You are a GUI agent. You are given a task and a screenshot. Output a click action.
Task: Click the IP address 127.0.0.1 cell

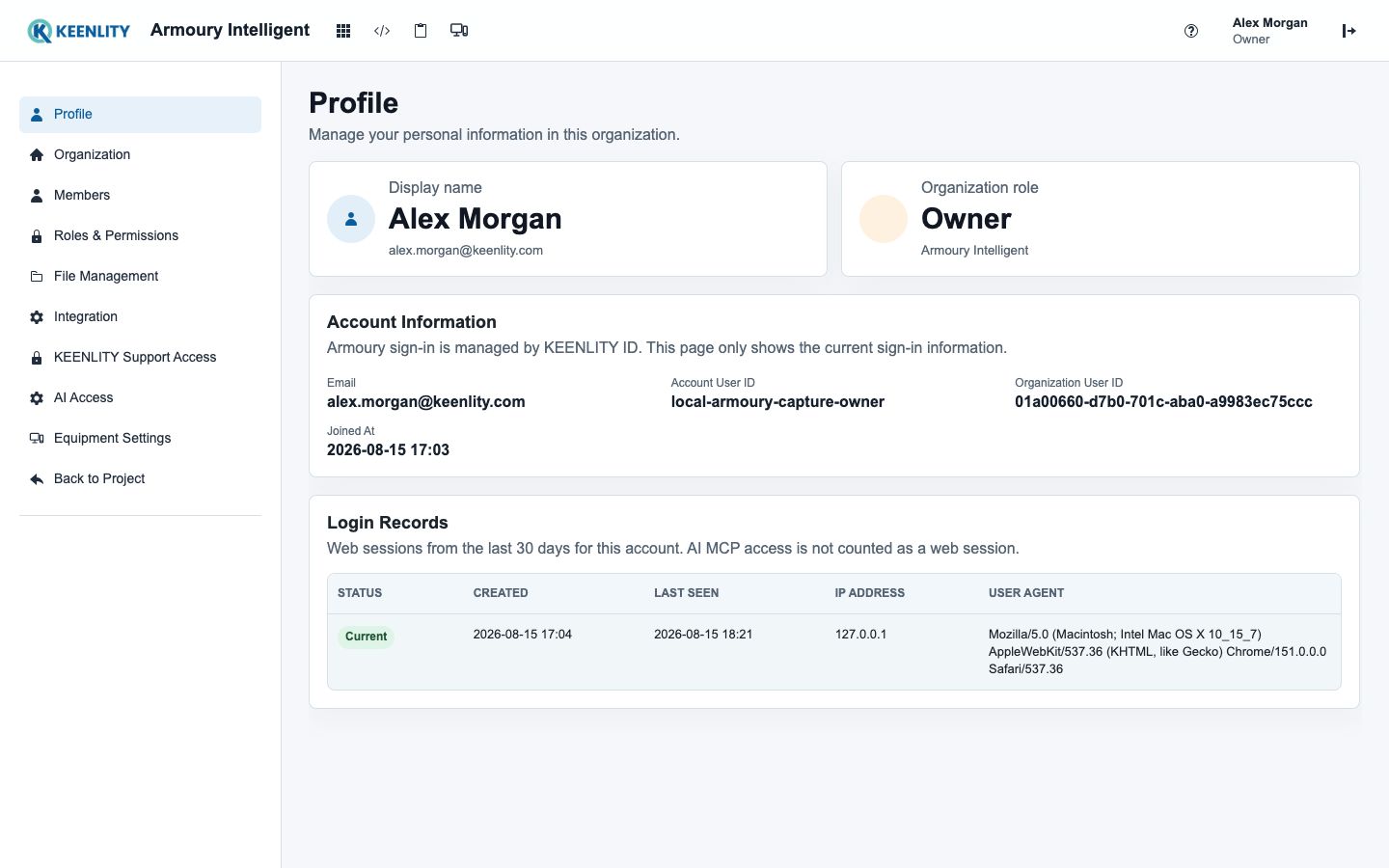coord(860,635)
